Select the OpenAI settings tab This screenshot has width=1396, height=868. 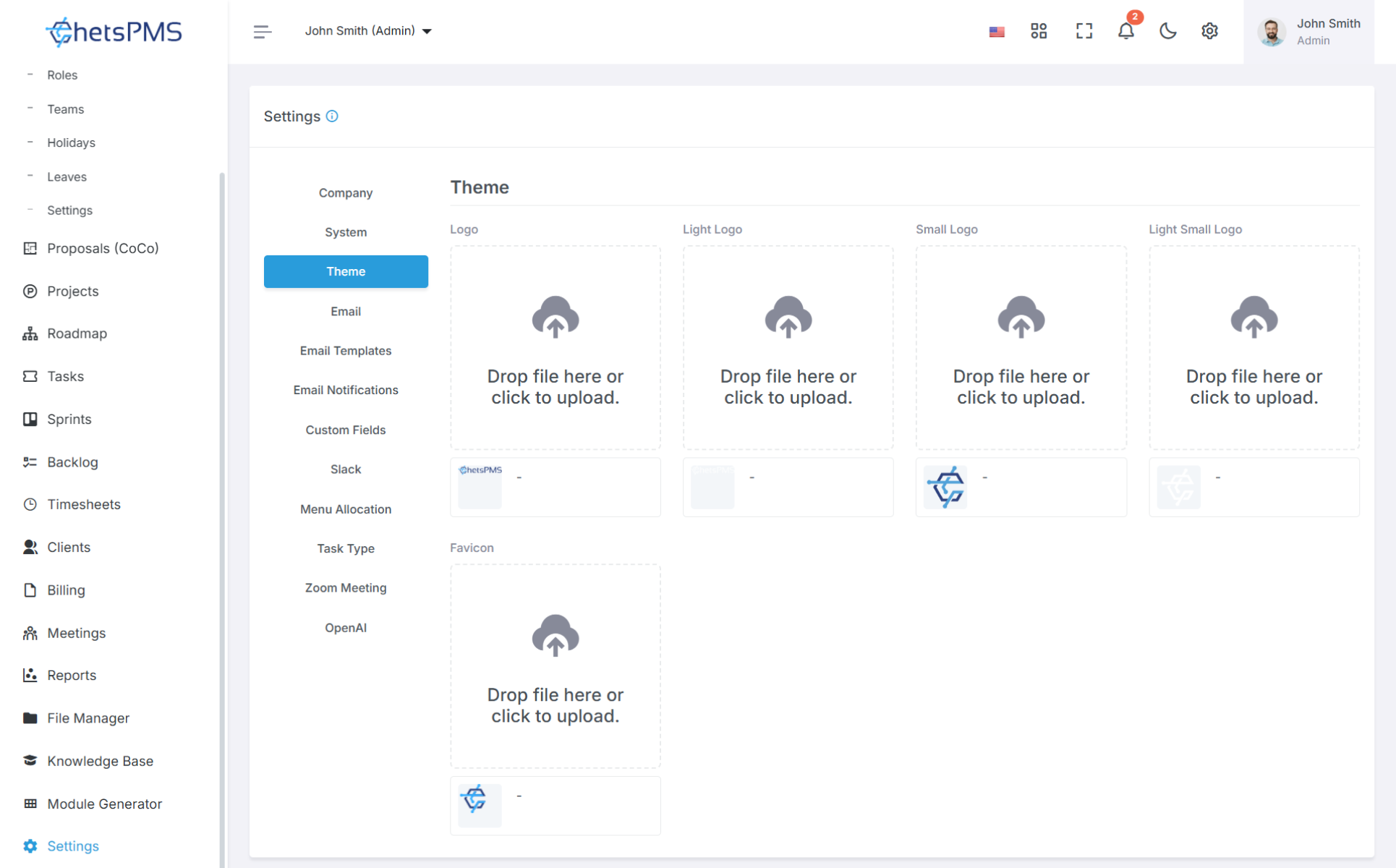346,628
